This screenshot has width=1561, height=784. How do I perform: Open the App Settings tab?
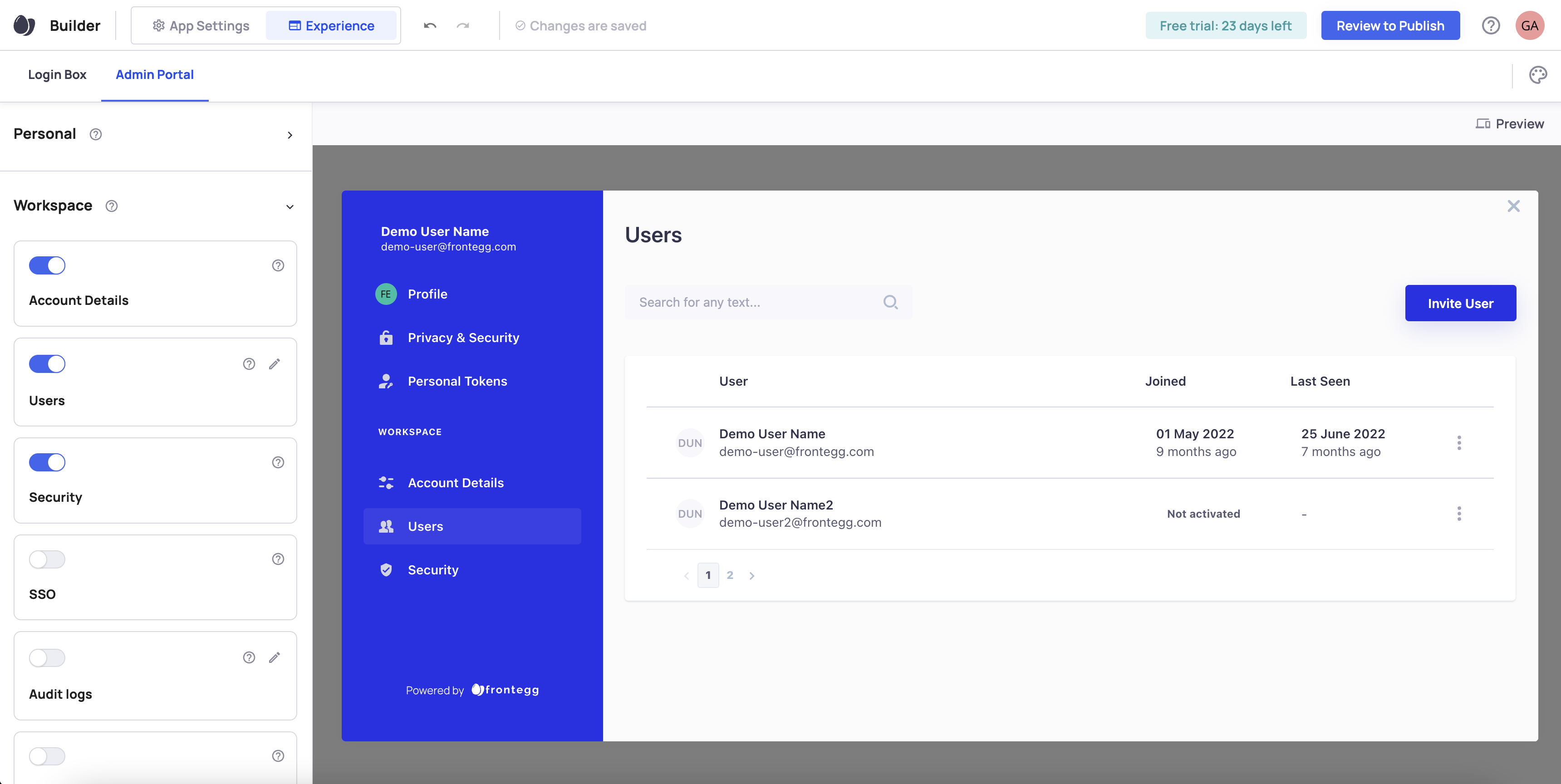point(201,25)
